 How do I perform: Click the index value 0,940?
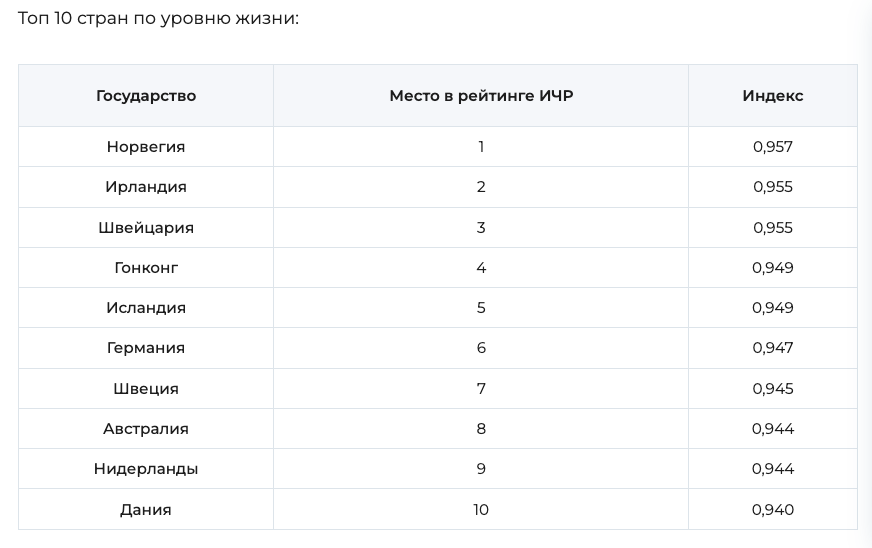[772, 509]
